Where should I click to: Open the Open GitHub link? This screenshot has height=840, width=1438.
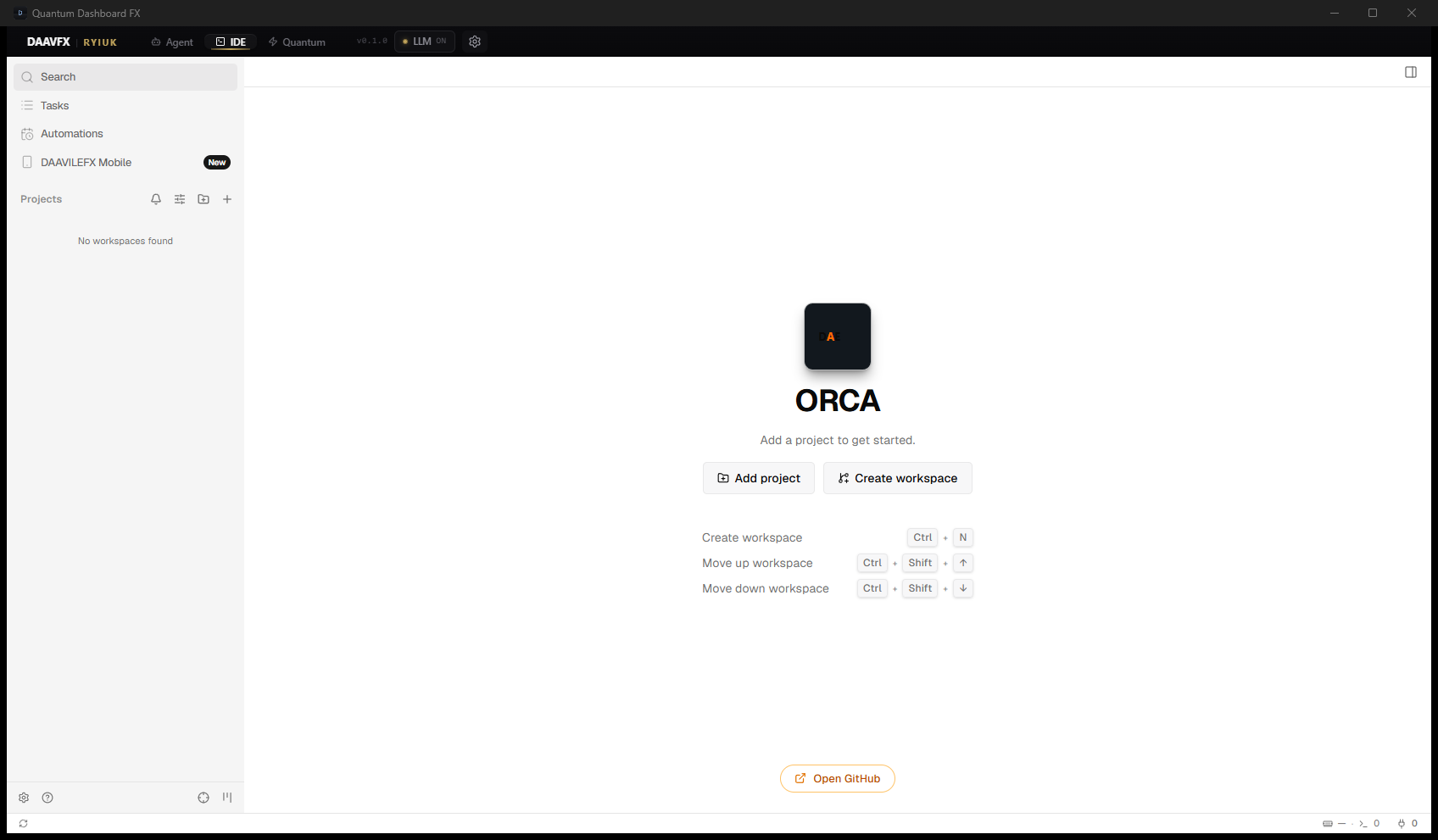838,779
